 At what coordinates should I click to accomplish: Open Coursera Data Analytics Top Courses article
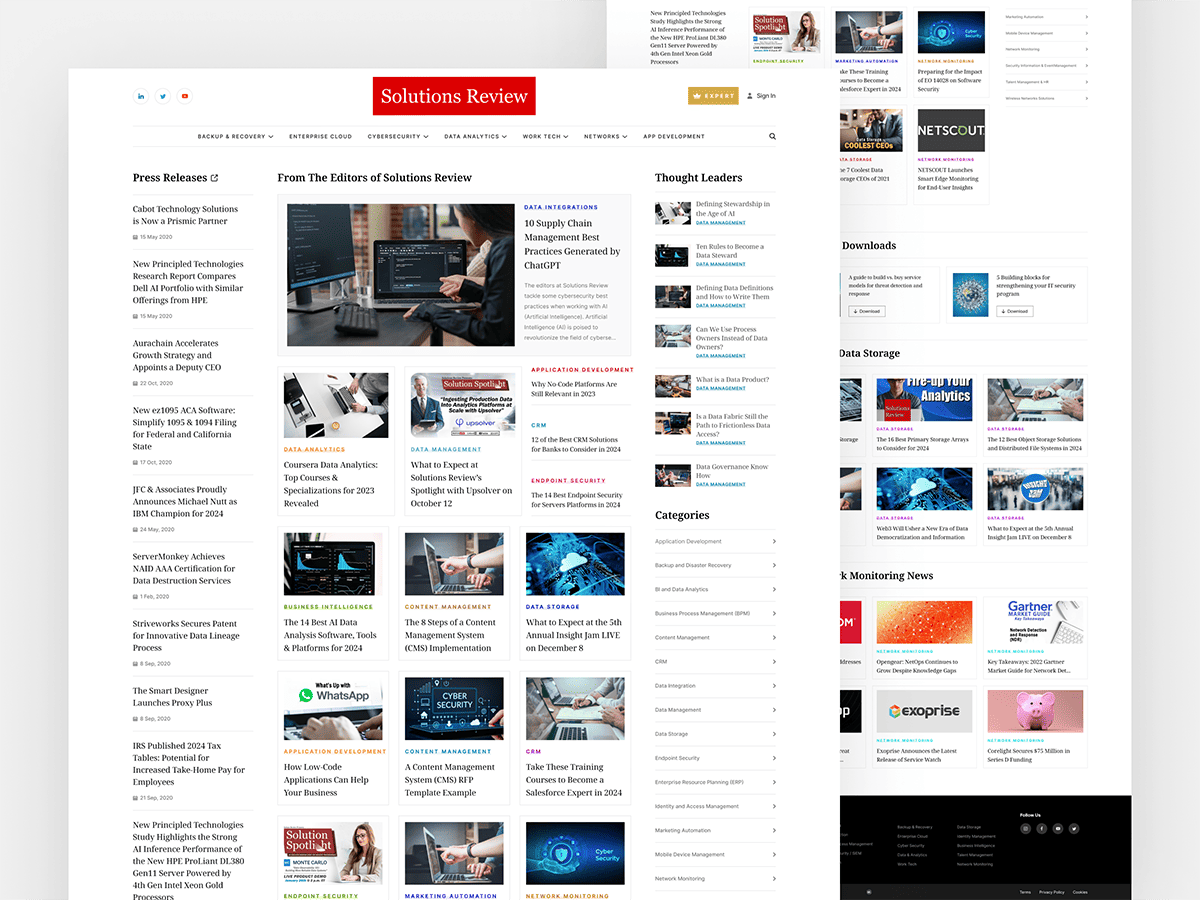tap(330, 484)
